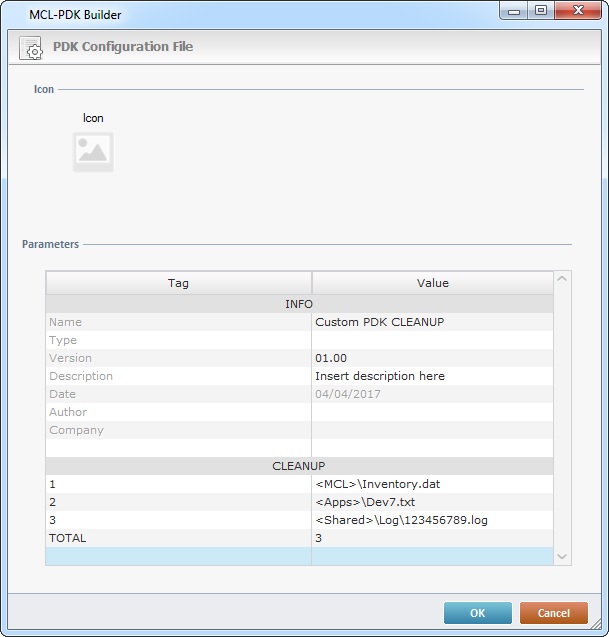Select the Value column header
Image resolution: width=609 pixels, height=637 pixels.
(432, 283)
